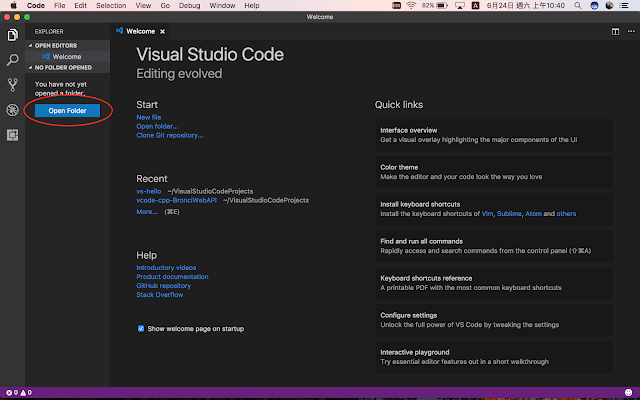Open the Explorer view in activity bar
Viewport: 640px width, 400px height.
click(12, 35)
